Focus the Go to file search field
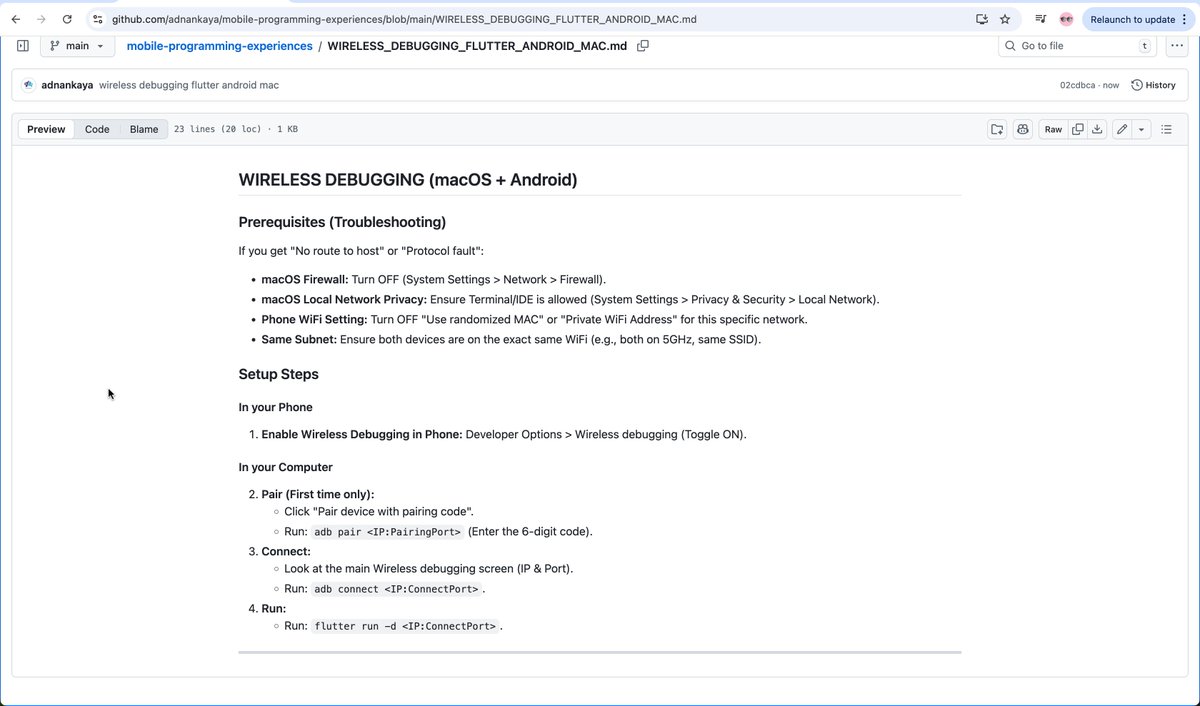Viewport: 1200px width, 706px height. [x=1078, y=46]
